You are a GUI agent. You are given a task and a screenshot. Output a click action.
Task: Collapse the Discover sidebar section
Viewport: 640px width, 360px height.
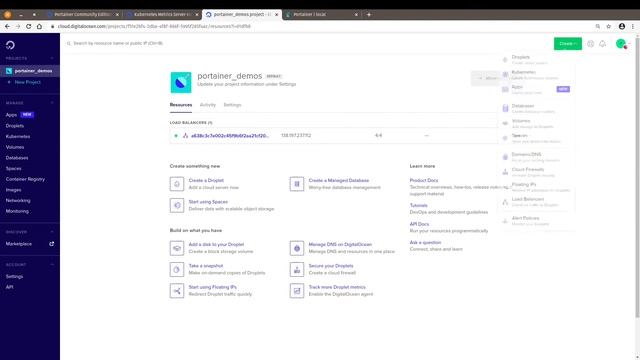pyautogui.click(x=52, y=232)
